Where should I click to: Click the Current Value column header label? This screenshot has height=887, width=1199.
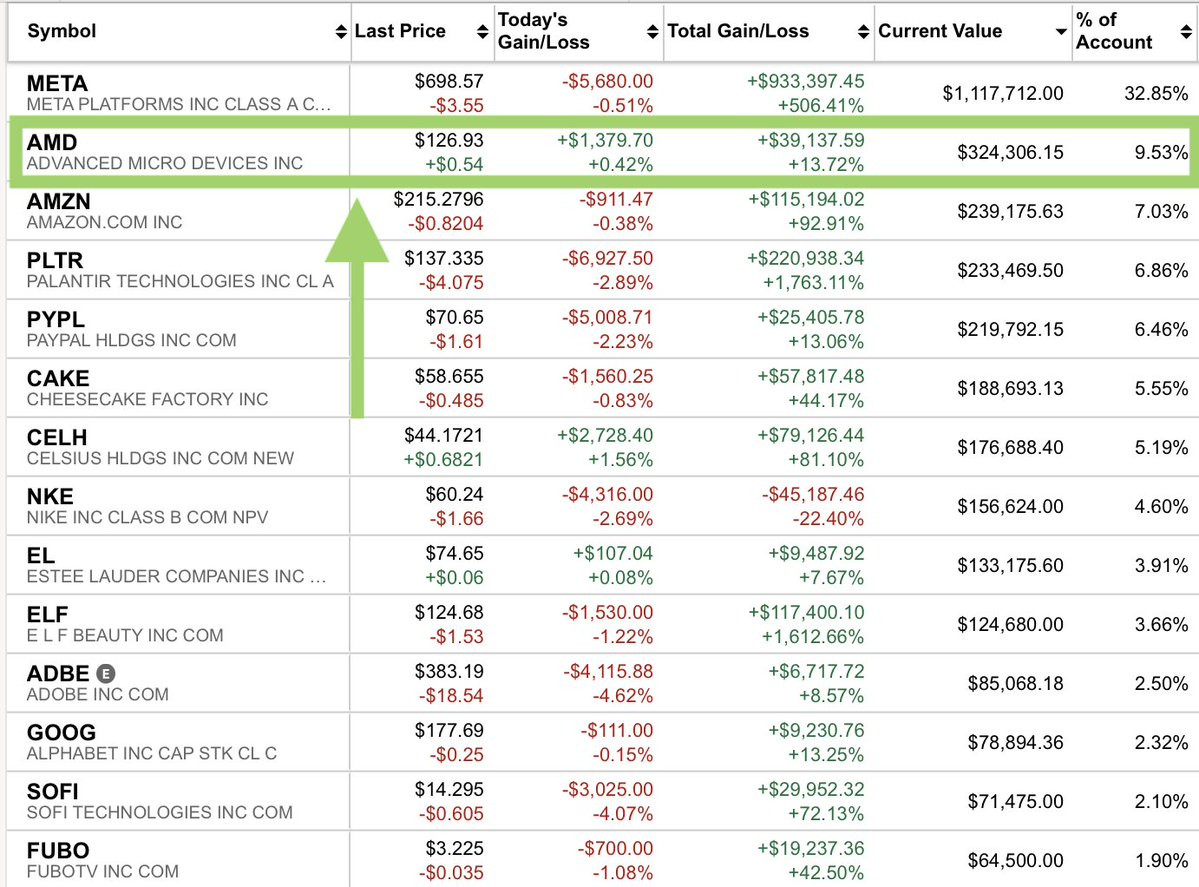(940, 31)
